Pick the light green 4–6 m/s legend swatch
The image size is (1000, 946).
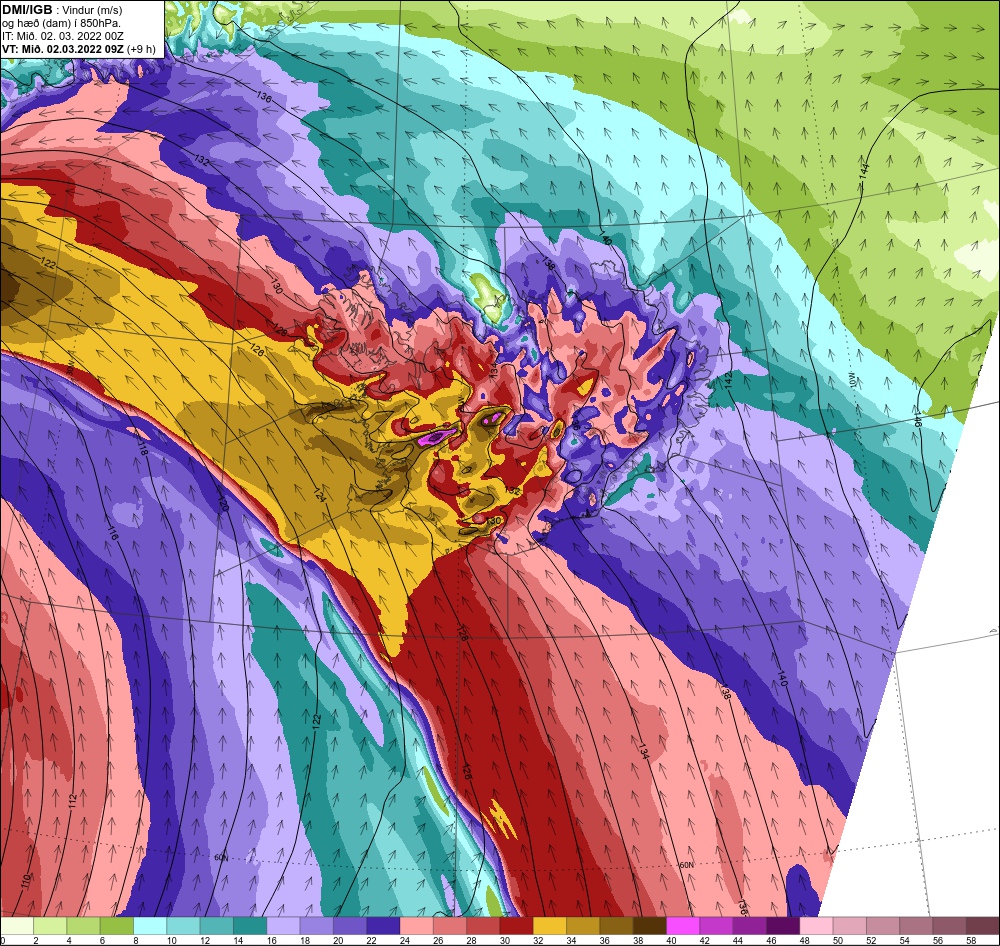[x=84, y=926]
